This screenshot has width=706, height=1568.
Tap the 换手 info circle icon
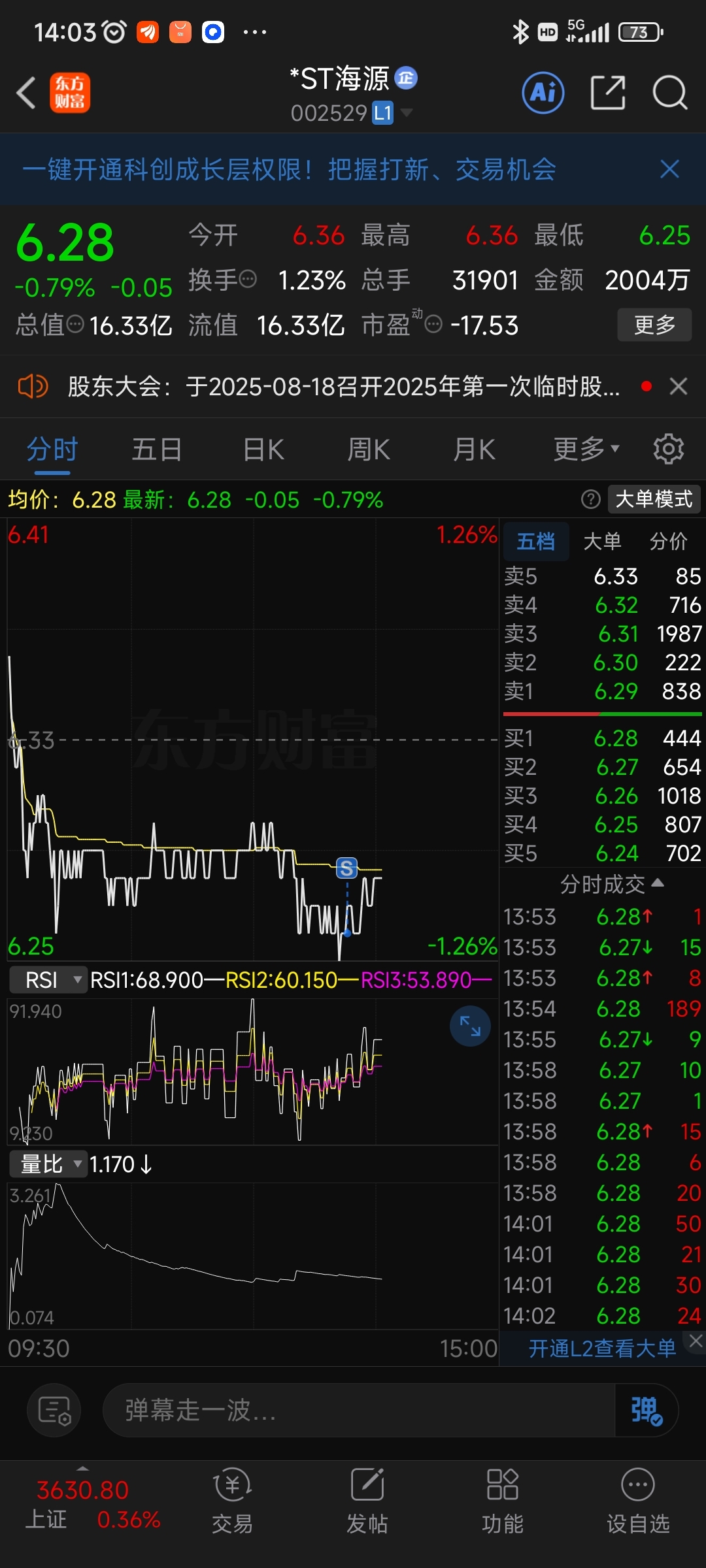coord(248,280)
